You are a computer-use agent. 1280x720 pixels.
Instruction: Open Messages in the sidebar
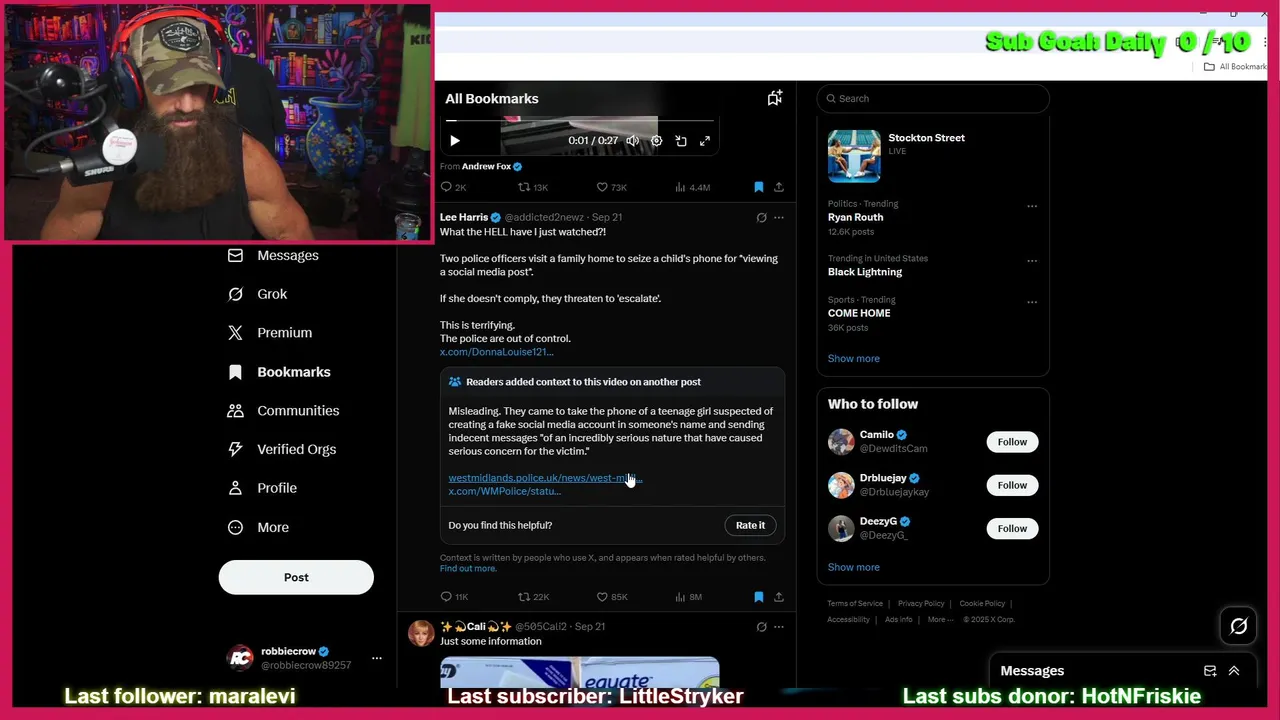point(273,255)
